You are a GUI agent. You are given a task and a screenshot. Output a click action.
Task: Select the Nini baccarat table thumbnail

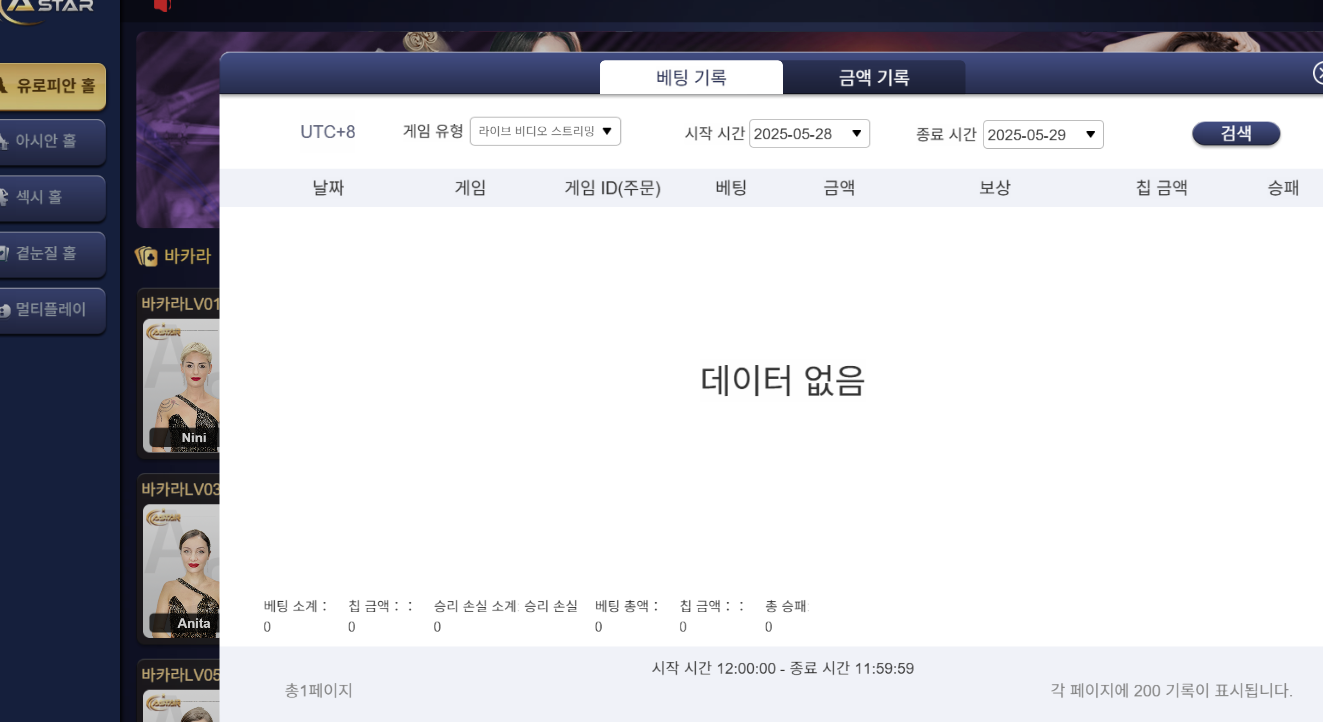coord(180,385)
